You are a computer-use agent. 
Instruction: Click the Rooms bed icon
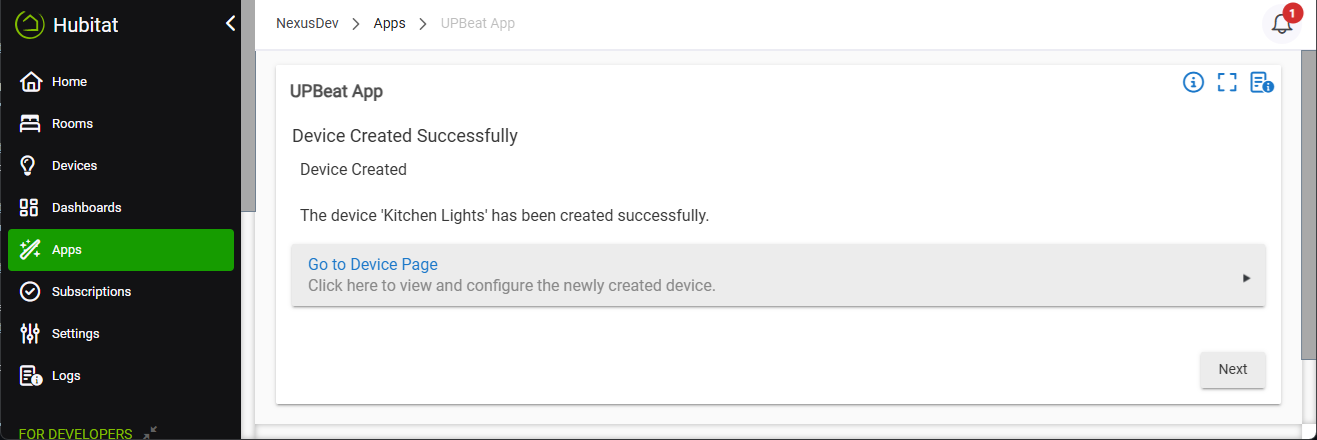[x=31, y=124]
